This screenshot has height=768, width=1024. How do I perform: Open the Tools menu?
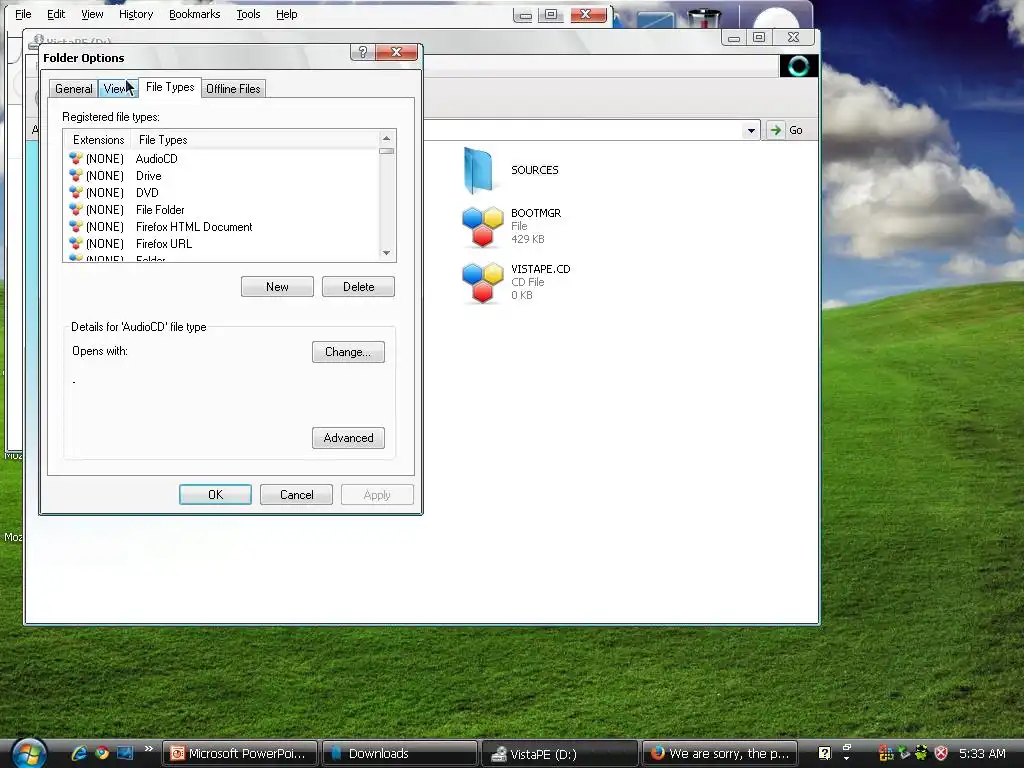[x=248, y=14]
